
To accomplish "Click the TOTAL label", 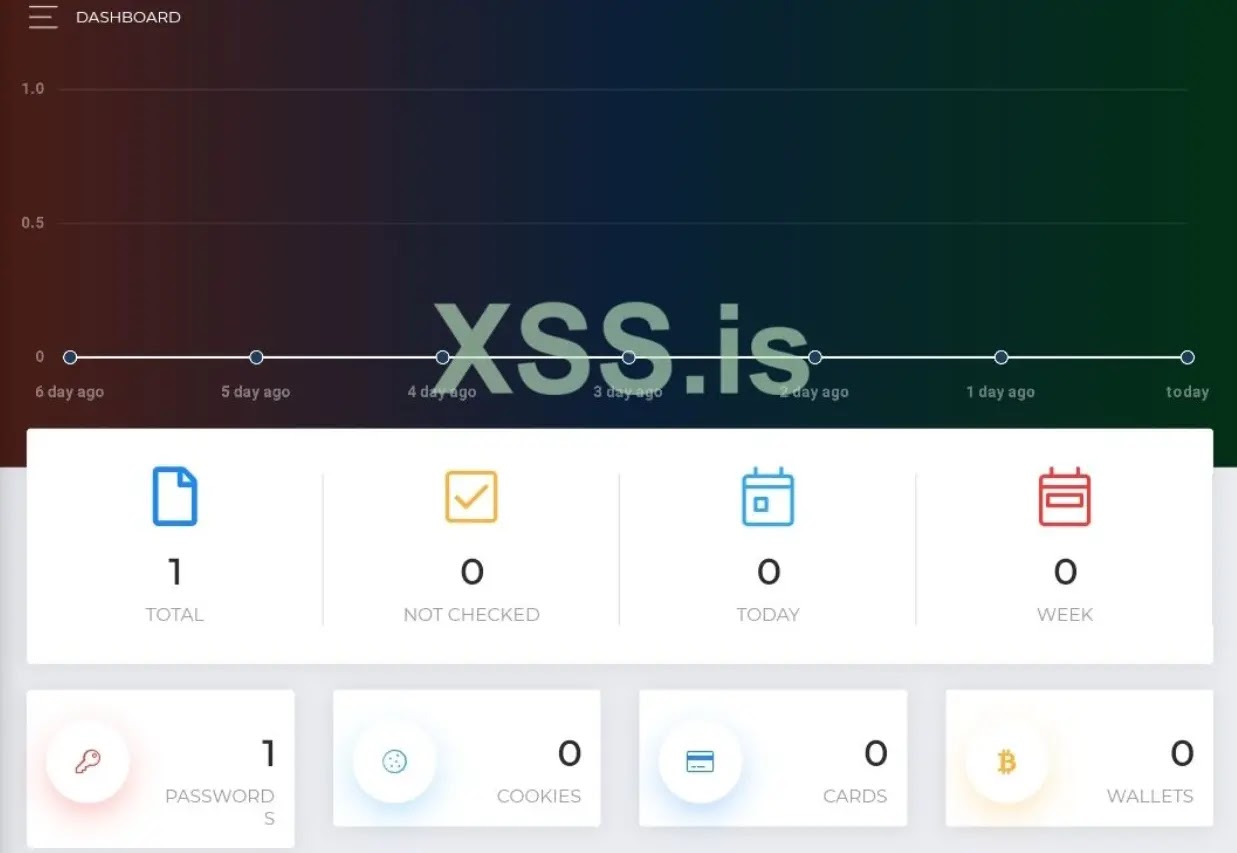I will click(175, 615).
